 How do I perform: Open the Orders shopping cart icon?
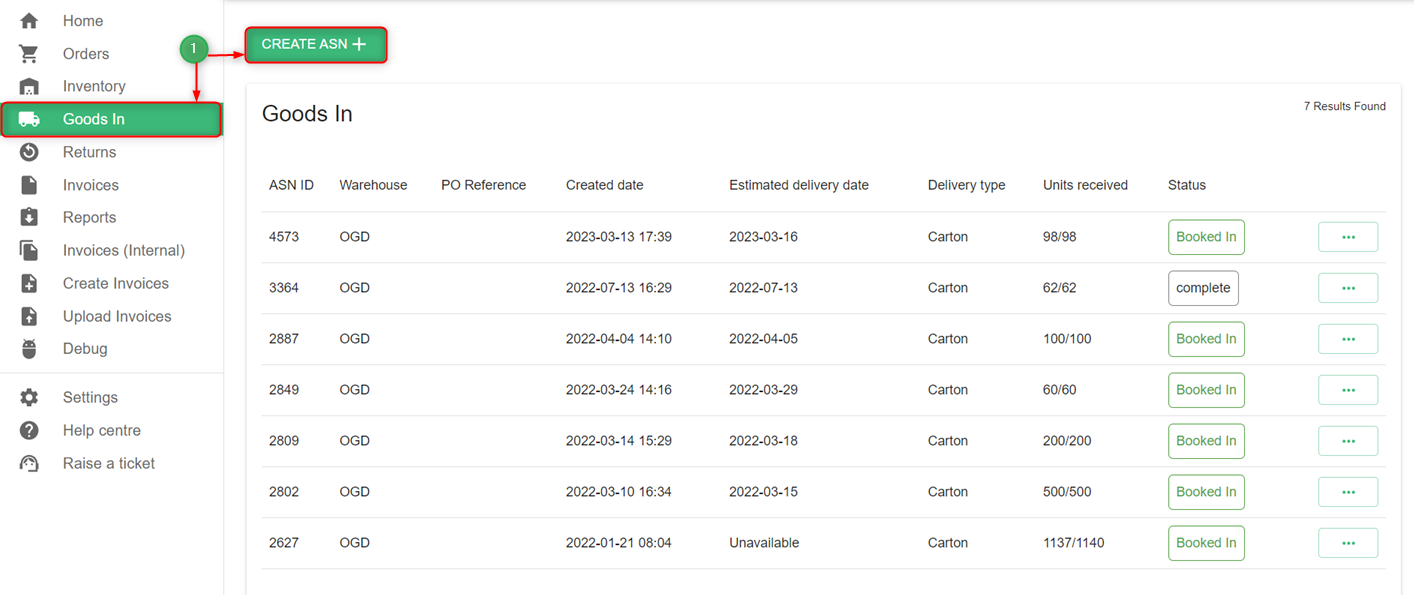pos(29,54)
